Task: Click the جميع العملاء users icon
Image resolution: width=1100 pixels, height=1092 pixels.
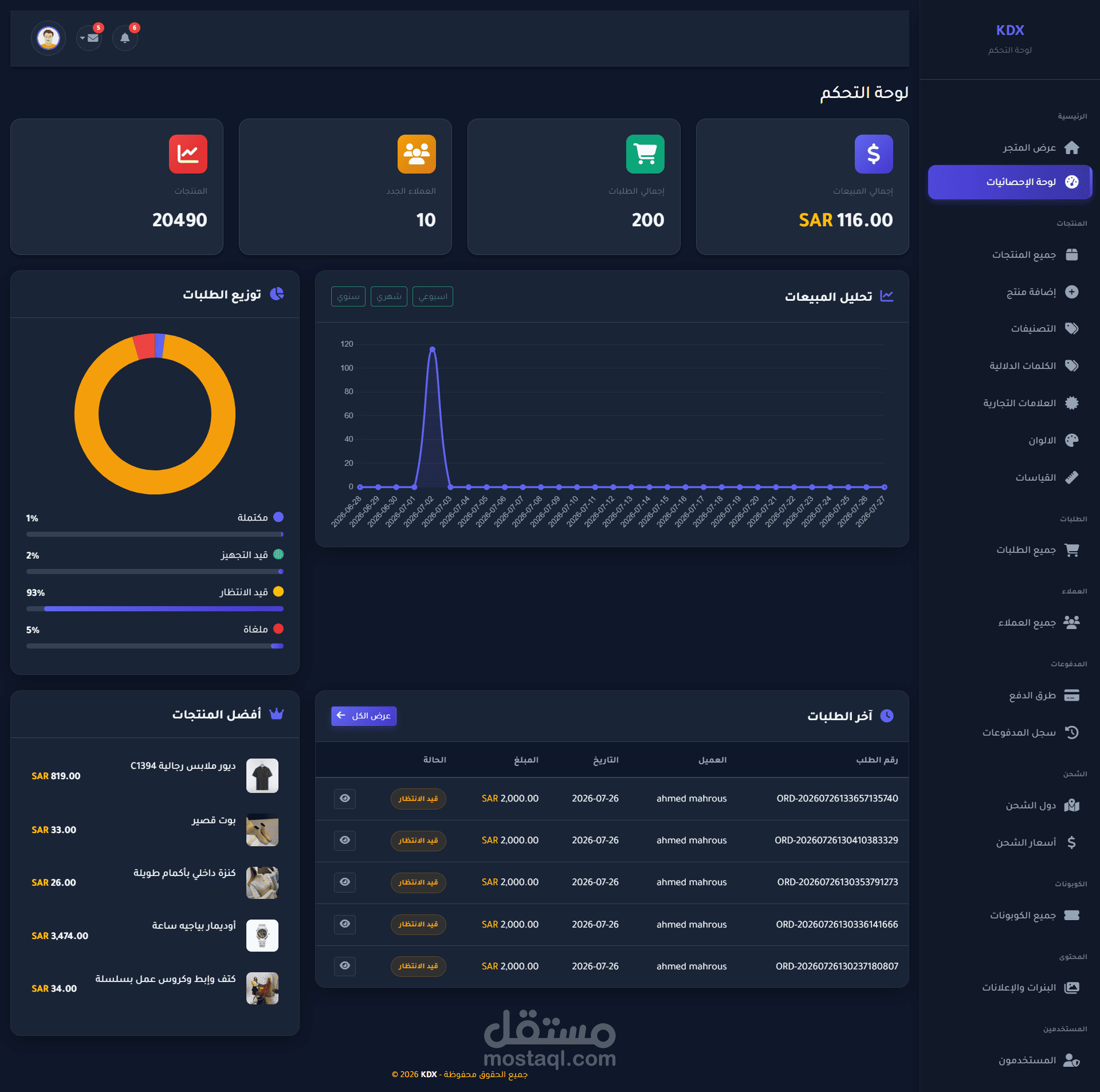Action: click(x=1071, y=622)
